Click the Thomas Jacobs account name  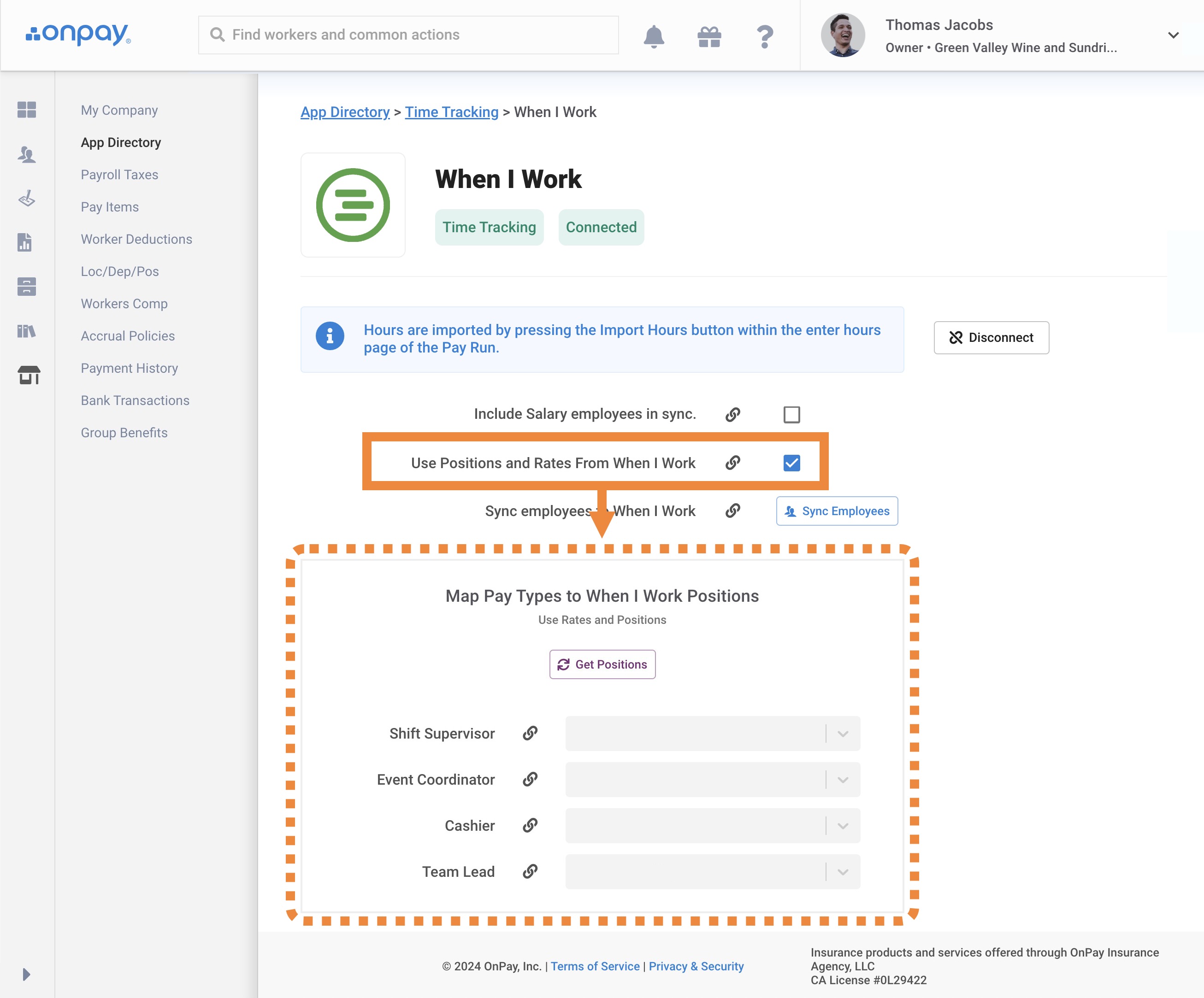click(x=938, y=24)
